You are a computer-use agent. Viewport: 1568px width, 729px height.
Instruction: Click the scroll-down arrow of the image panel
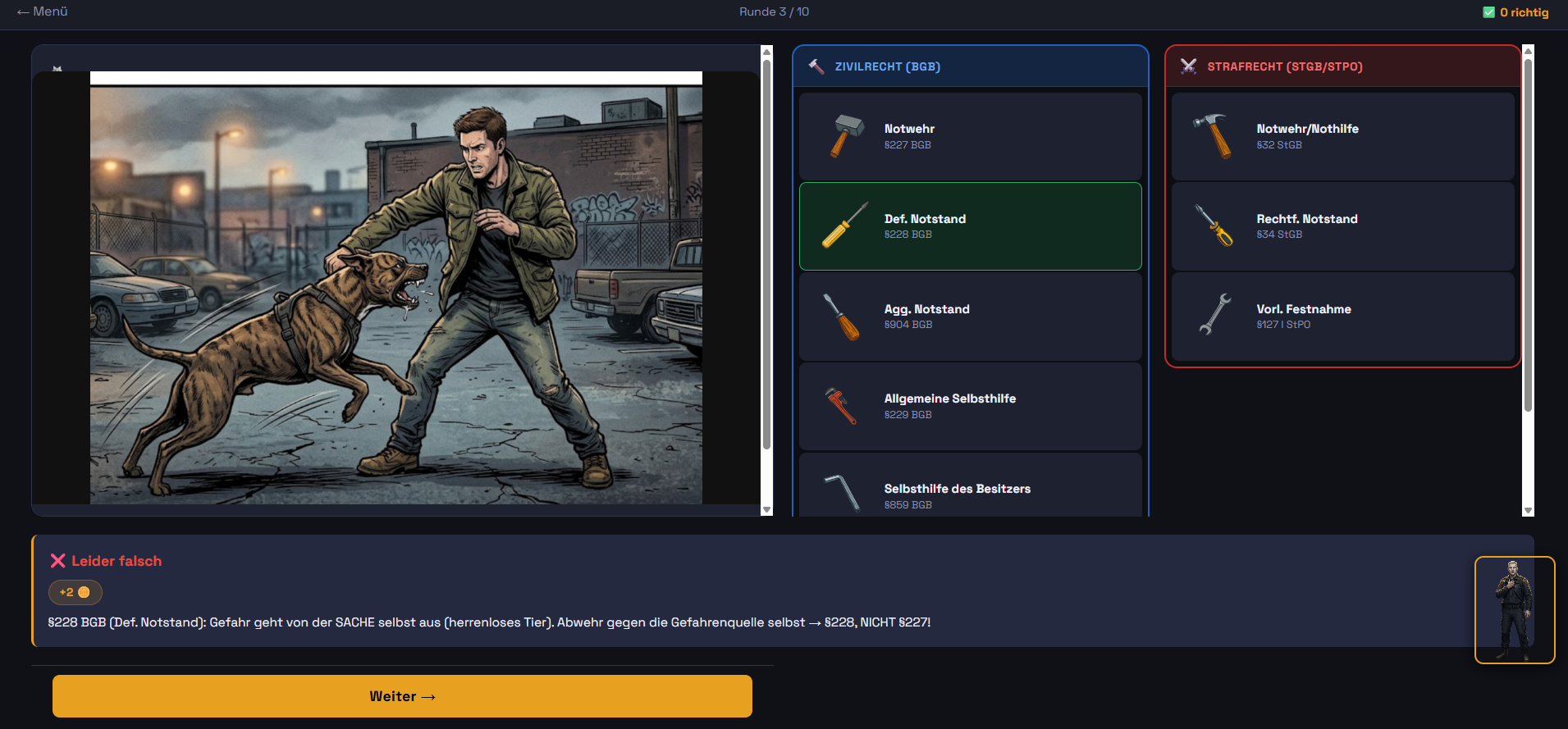pyautogui.click(x=767, y=510)
